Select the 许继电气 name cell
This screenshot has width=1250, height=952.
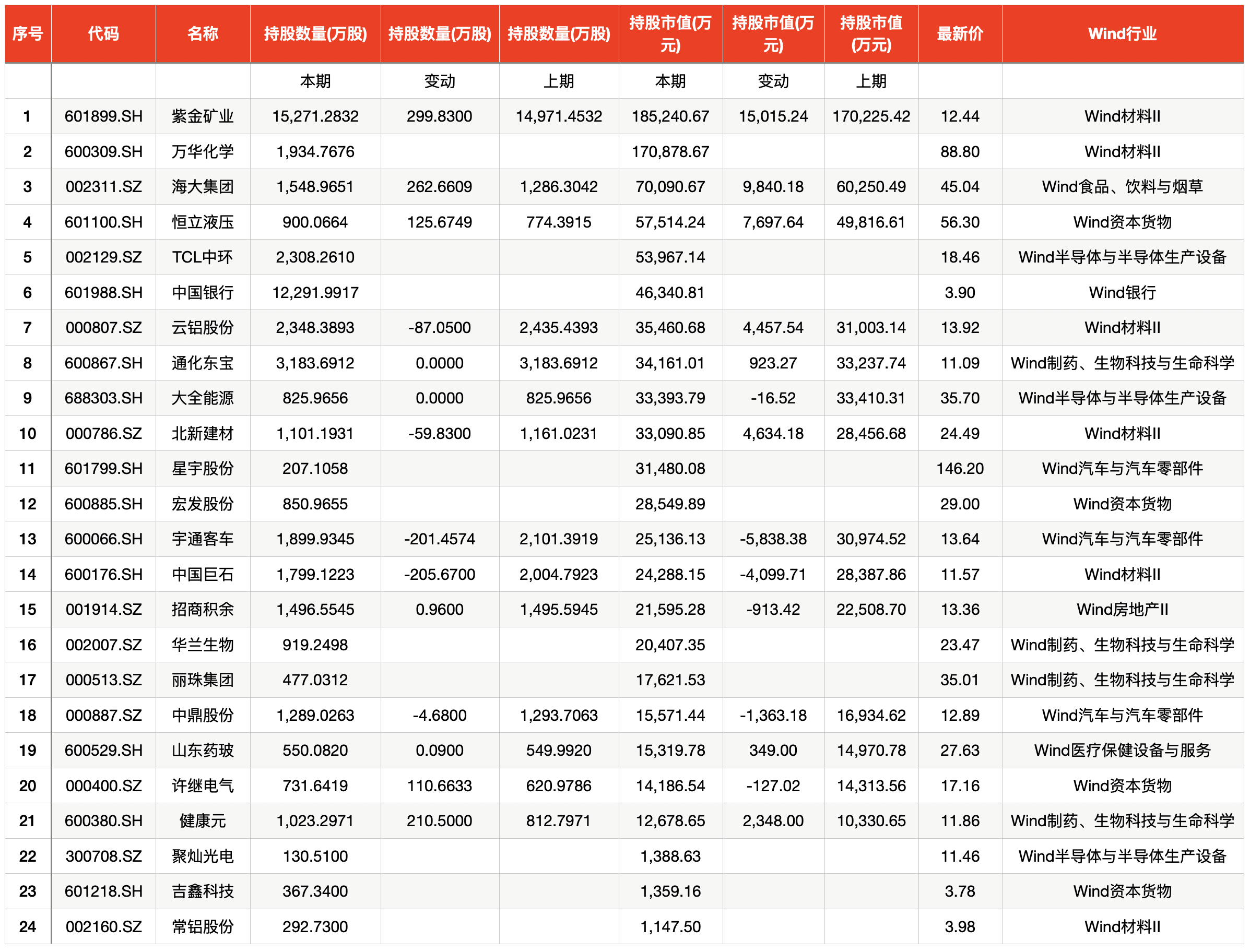(203, 787)
